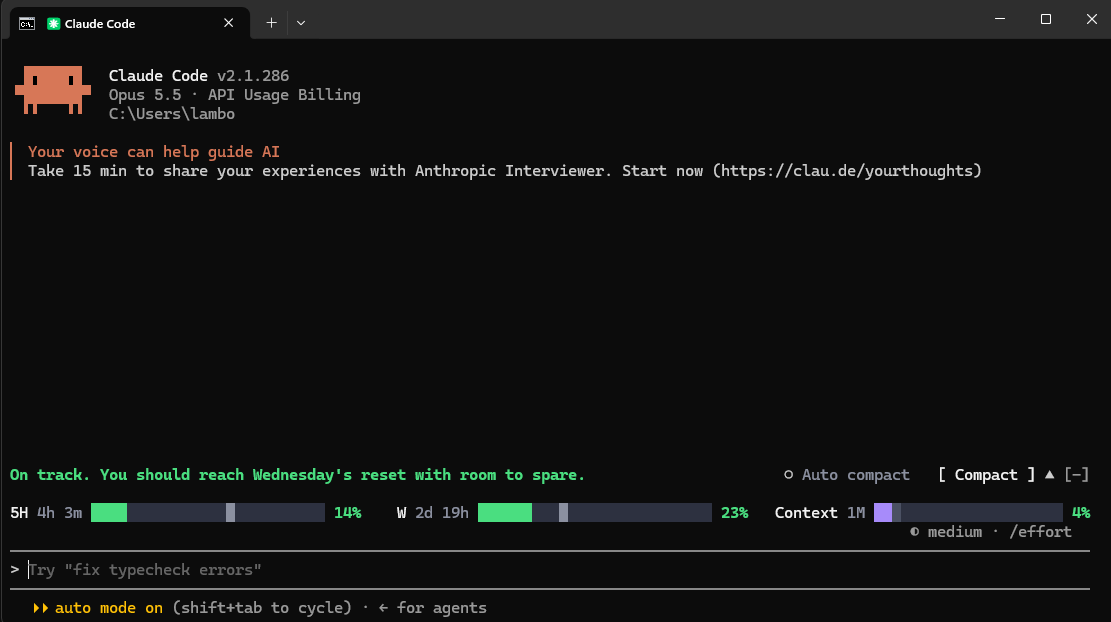Click the C:\Users\lambo path text
Image resolution: width=1111 pixels, height=622 pixels.
171,114
